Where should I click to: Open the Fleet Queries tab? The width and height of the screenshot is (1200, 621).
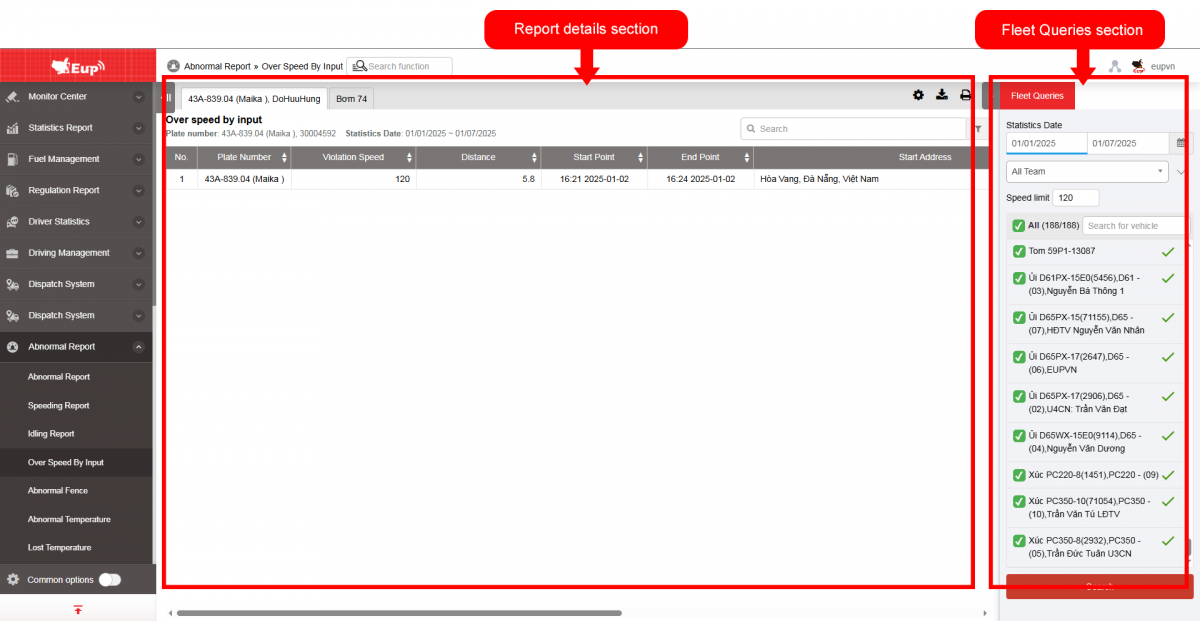[x=1037, y=96]
